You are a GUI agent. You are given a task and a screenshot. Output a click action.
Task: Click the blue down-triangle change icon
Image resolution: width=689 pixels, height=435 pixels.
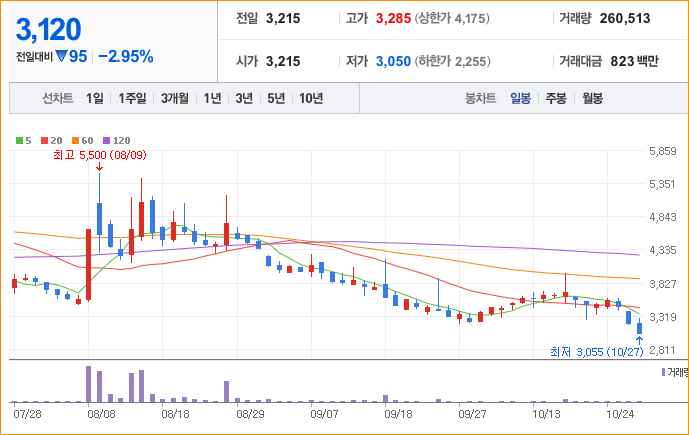(62, 56)
